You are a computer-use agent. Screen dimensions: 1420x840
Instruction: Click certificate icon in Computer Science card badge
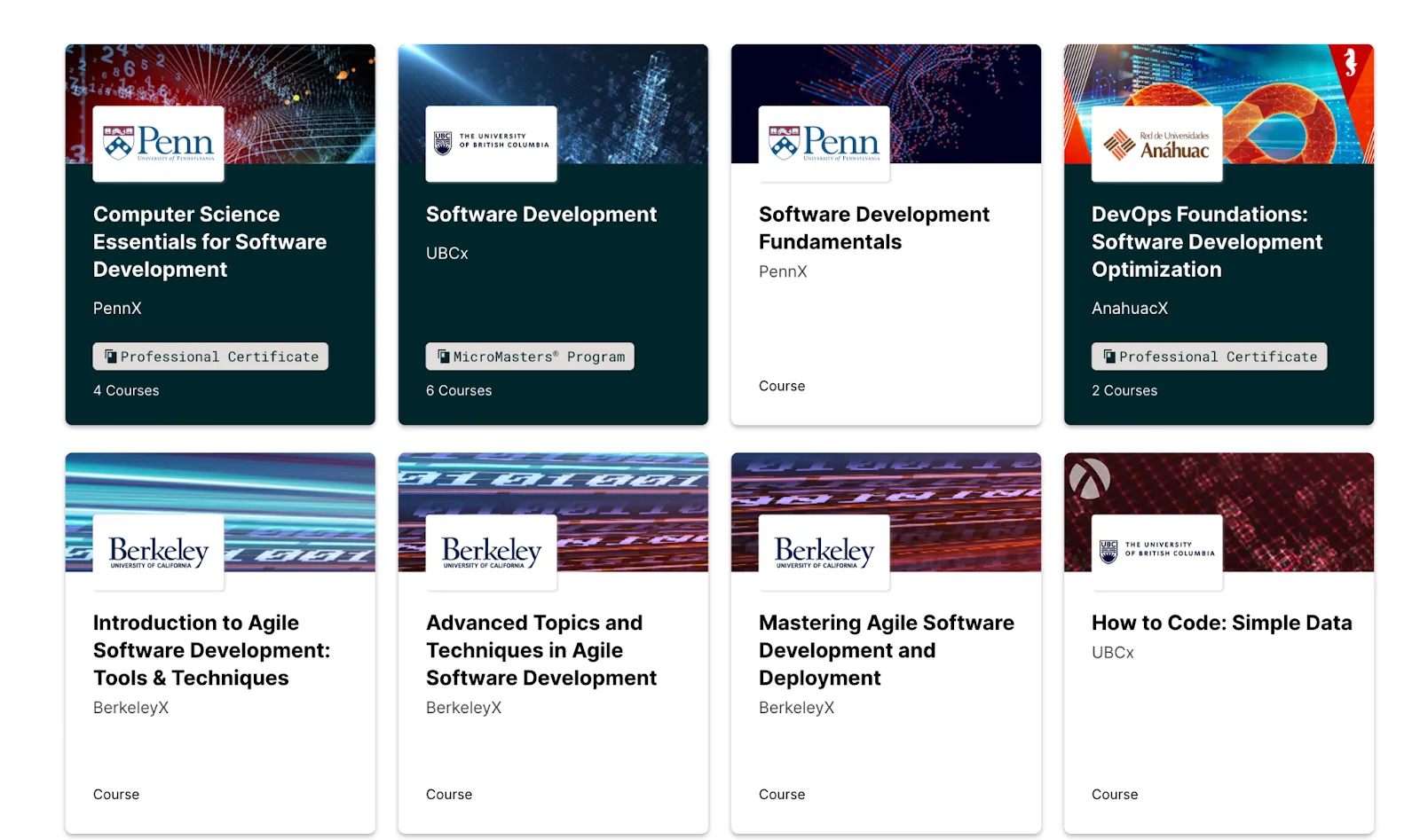[111, 357]
